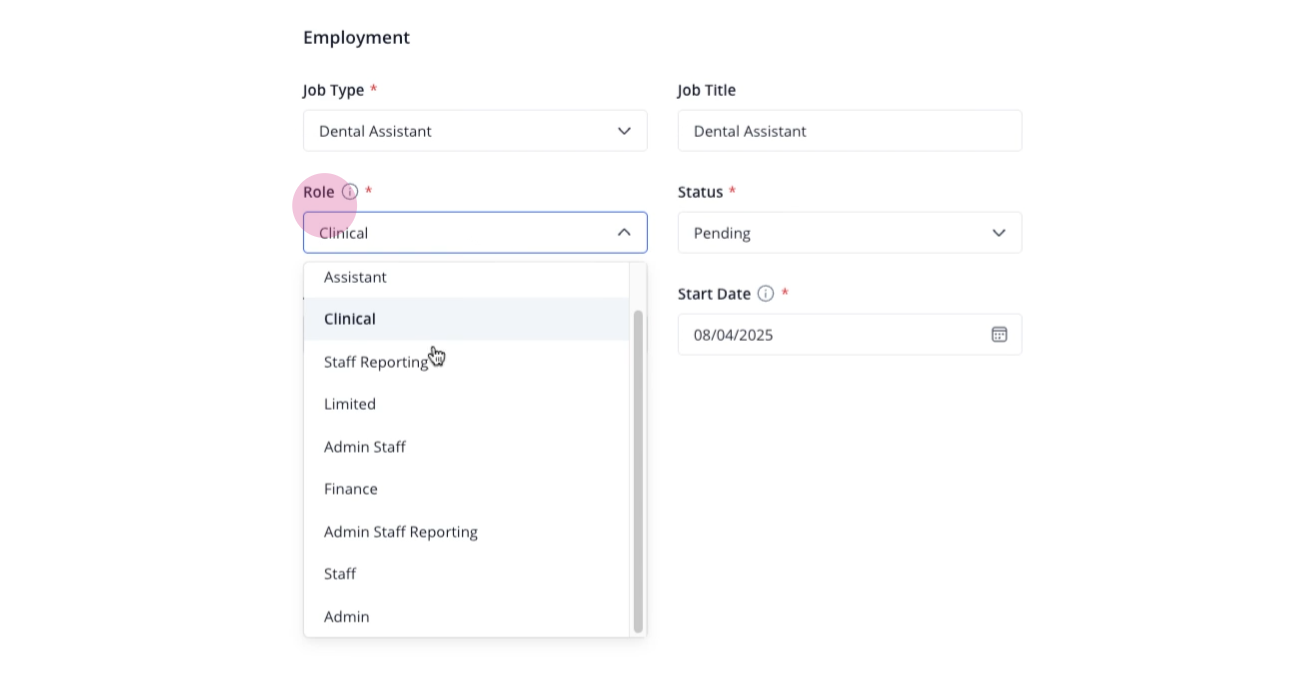Open the Job Type field showing Dental Assistant

point(475,131)
